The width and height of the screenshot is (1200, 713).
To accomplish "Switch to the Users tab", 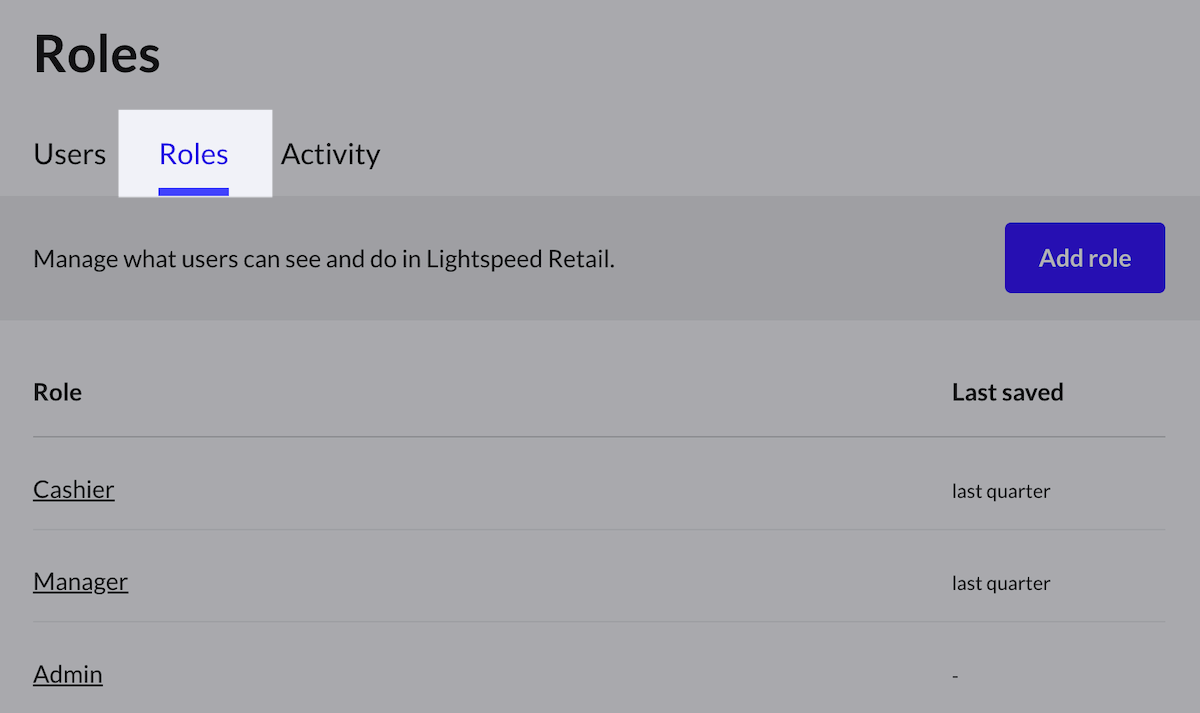I will [69, 155].
